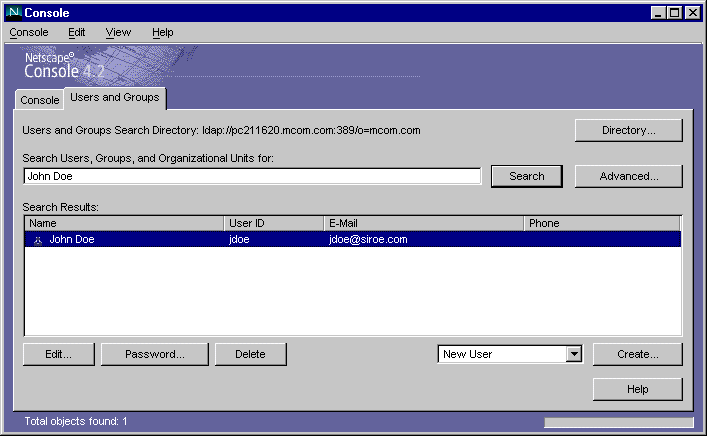Click the Password... button
Viewport: 707px width, 436px height.
point(155,354)
